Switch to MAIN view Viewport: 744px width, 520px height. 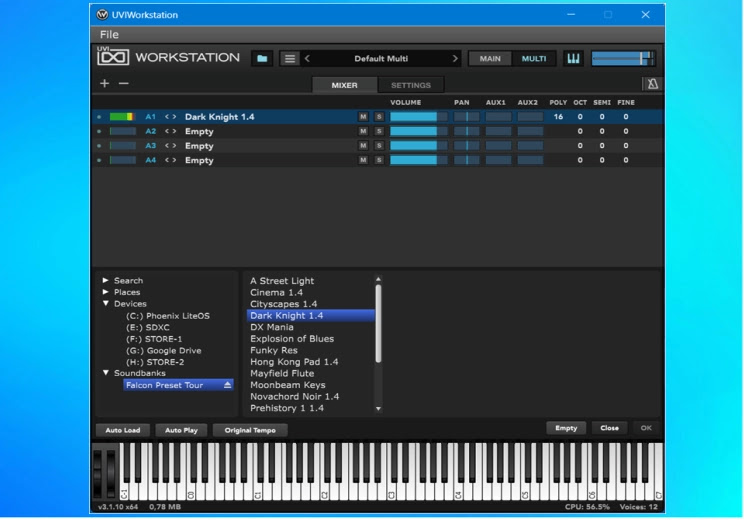[490, 58]
